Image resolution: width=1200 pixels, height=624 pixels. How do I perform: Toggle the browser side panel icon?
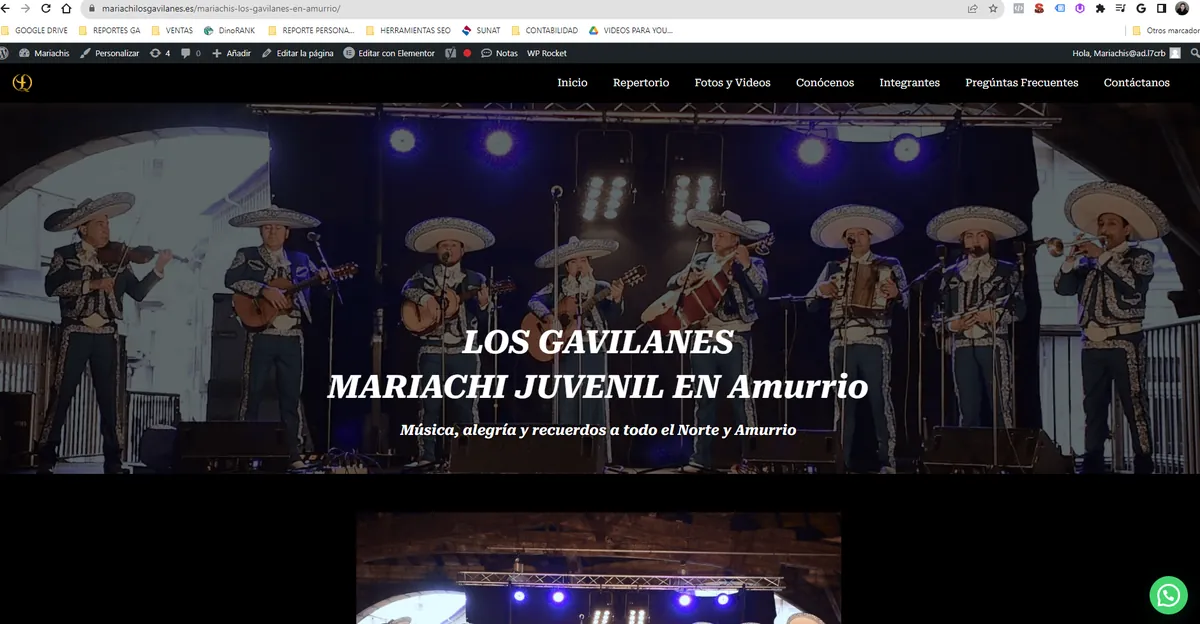pos(1161,8)
